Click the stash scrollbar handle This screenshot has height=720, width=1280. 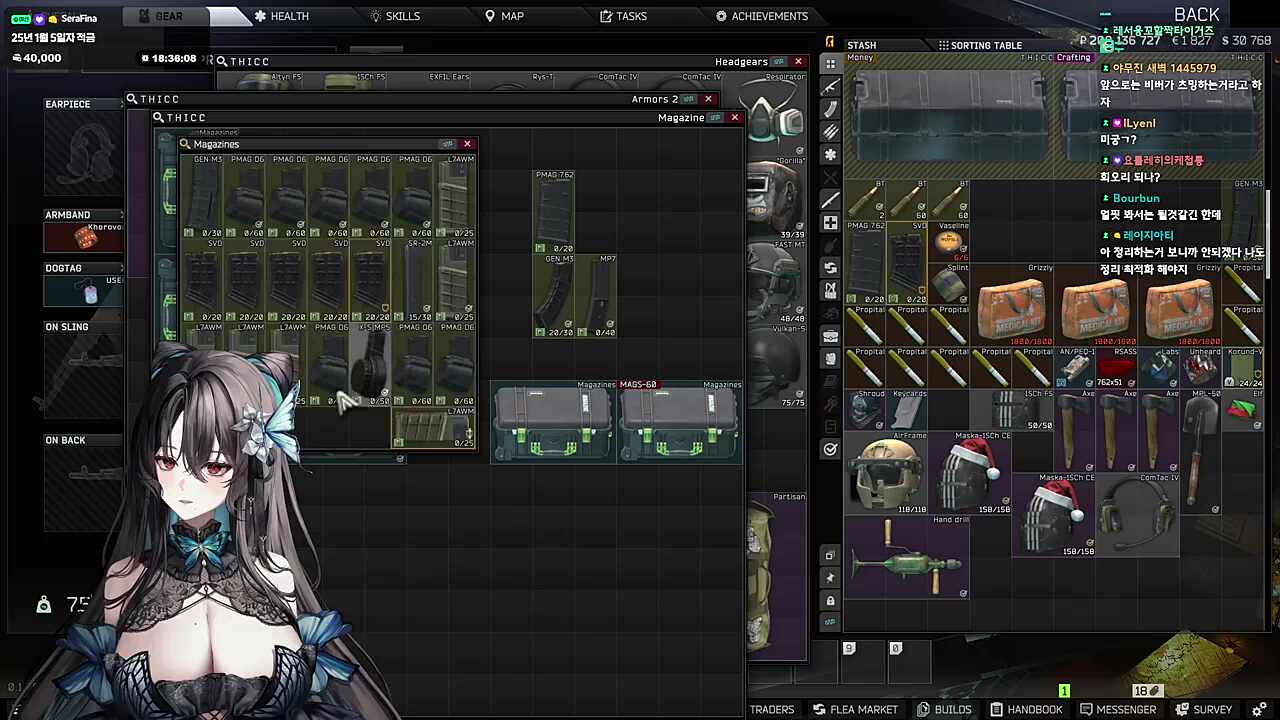1267,235
